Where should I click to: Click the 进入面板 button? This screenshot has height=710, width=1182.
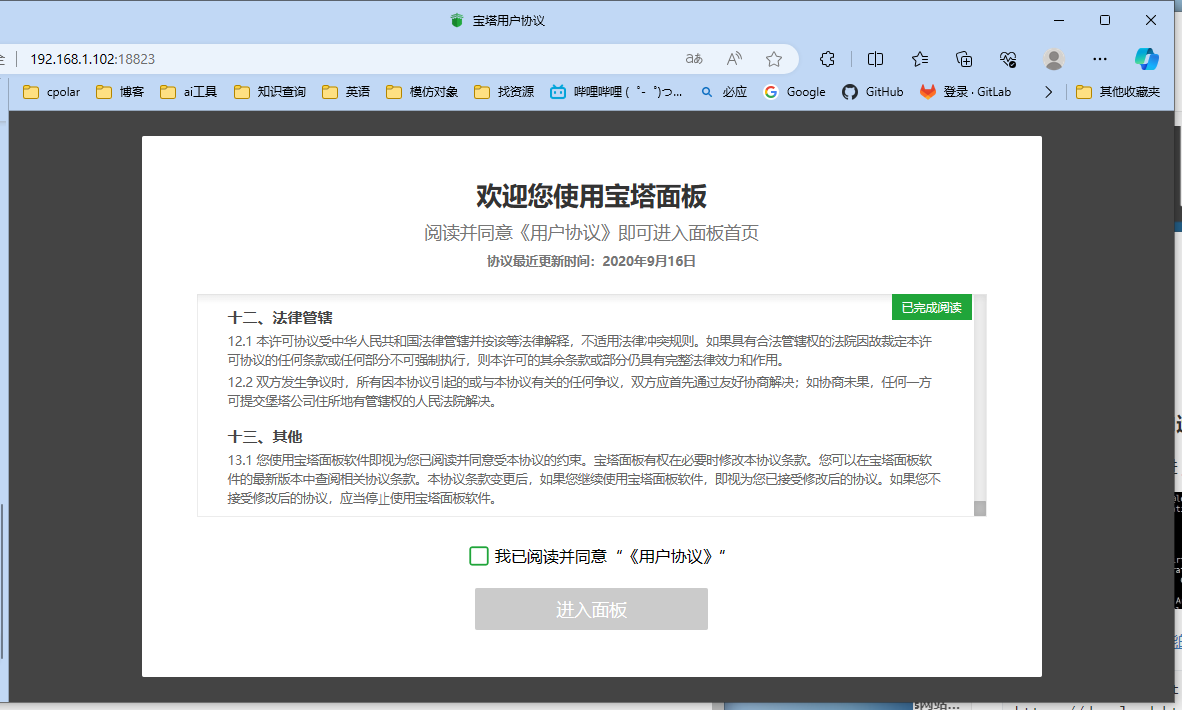(591, 609)
